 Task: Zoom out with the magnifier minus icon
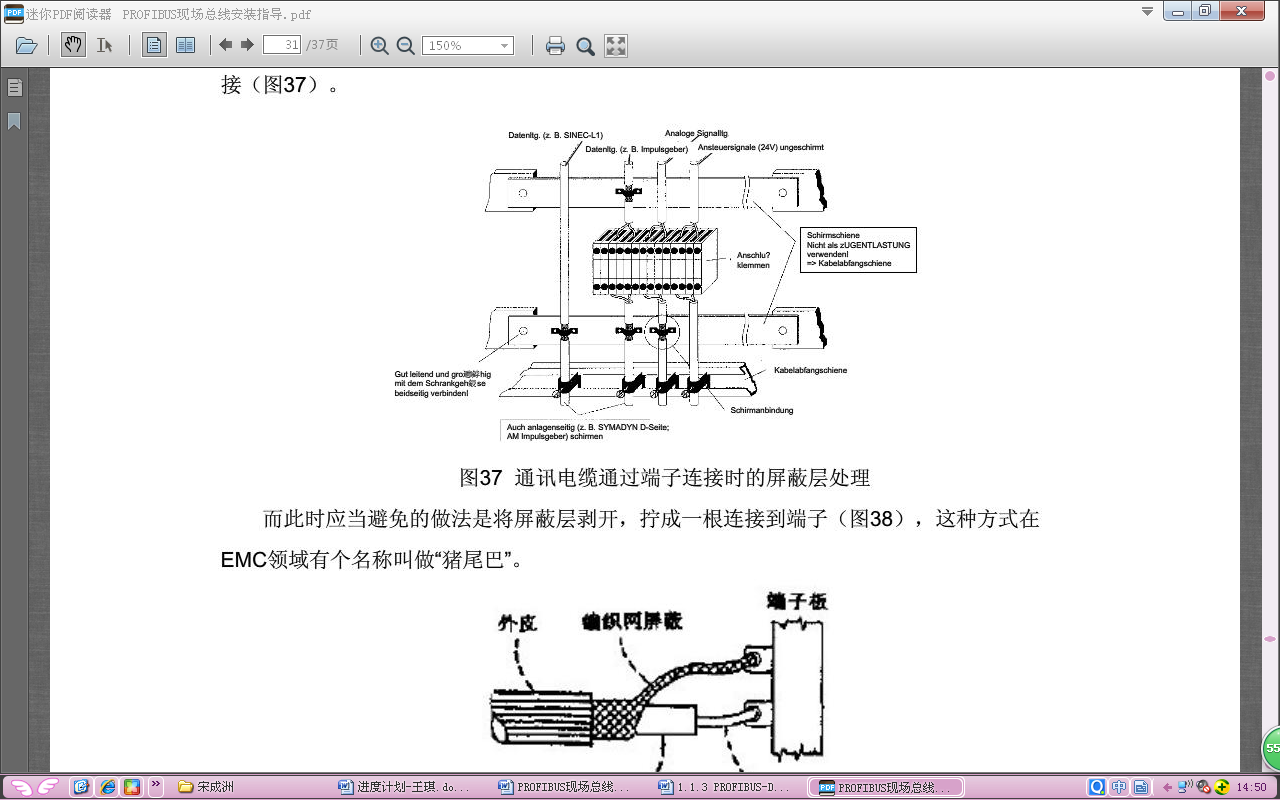pos(405,45)
